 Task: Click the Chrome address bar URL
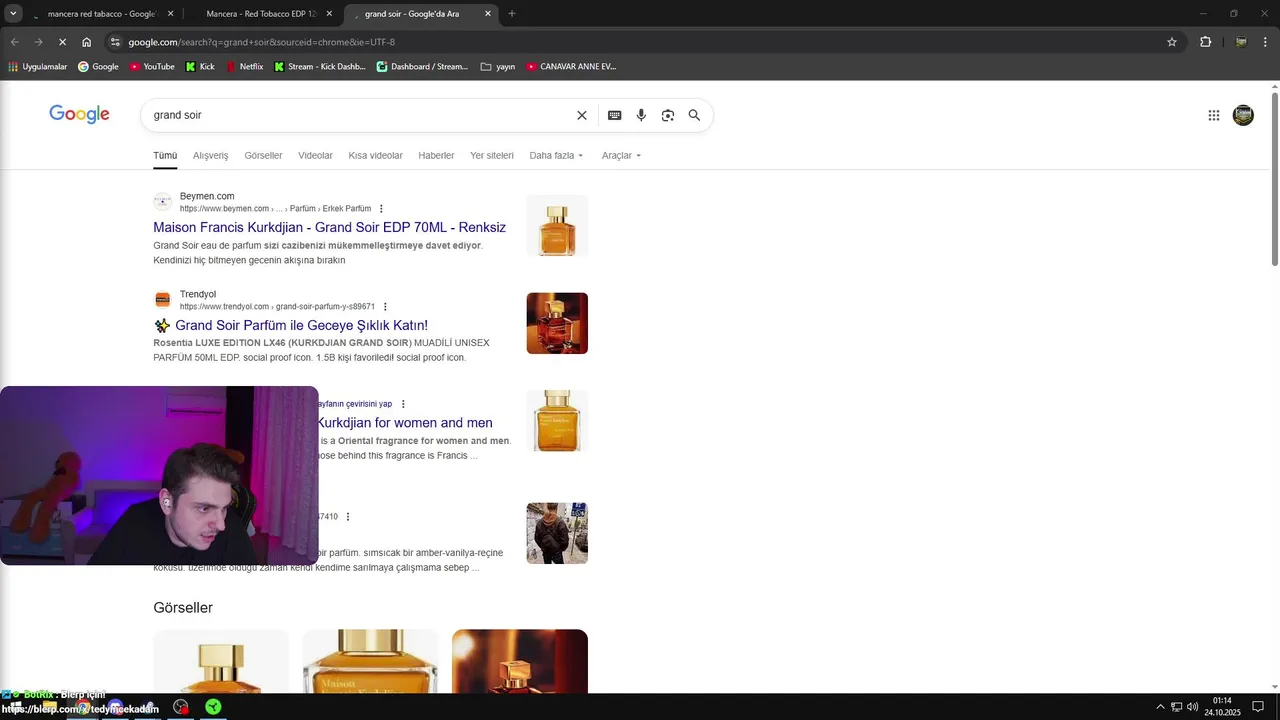click(262, 42)
